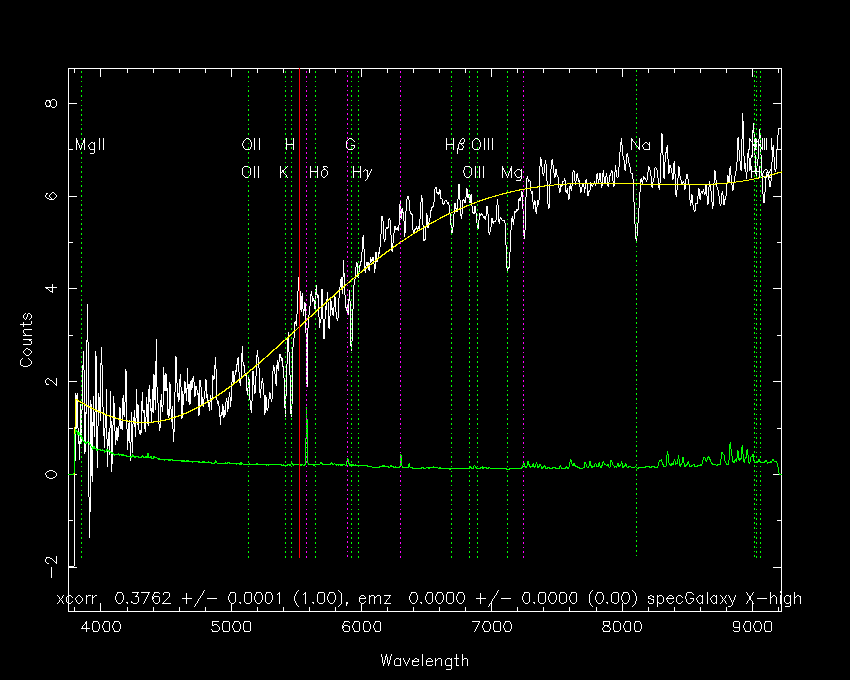
Task: Select the 7000 wavelength tick label
Action: [x=492, y=627]
